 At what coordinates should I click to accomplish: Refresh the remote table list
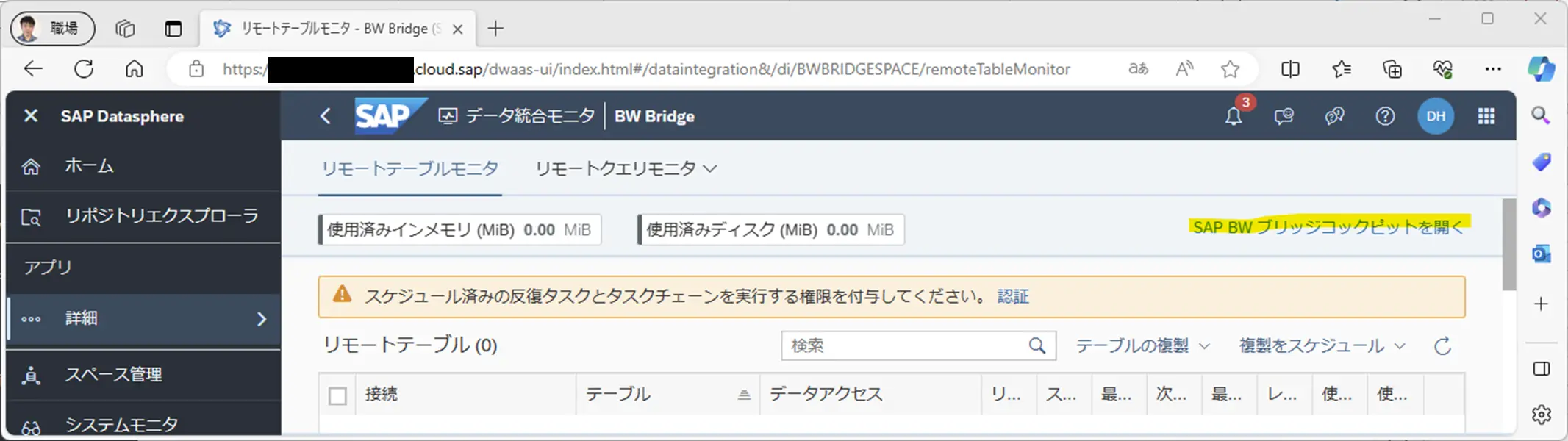(x=1443, y=345)
